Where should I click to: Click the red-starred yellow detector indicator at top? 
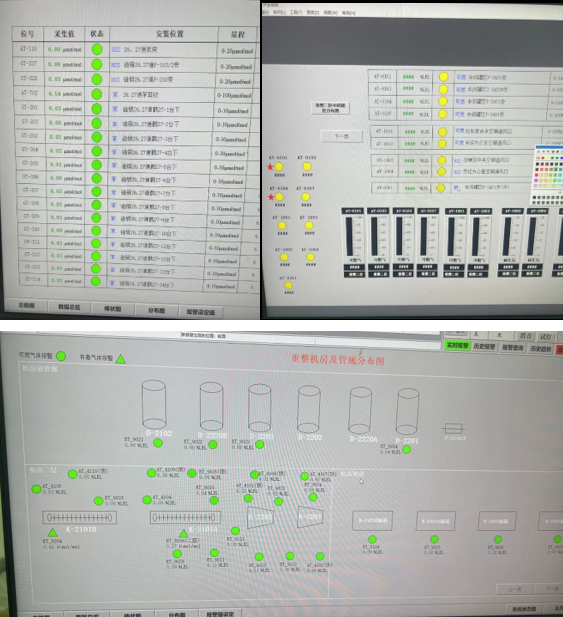pyautogui.click(x=279, y=167)
